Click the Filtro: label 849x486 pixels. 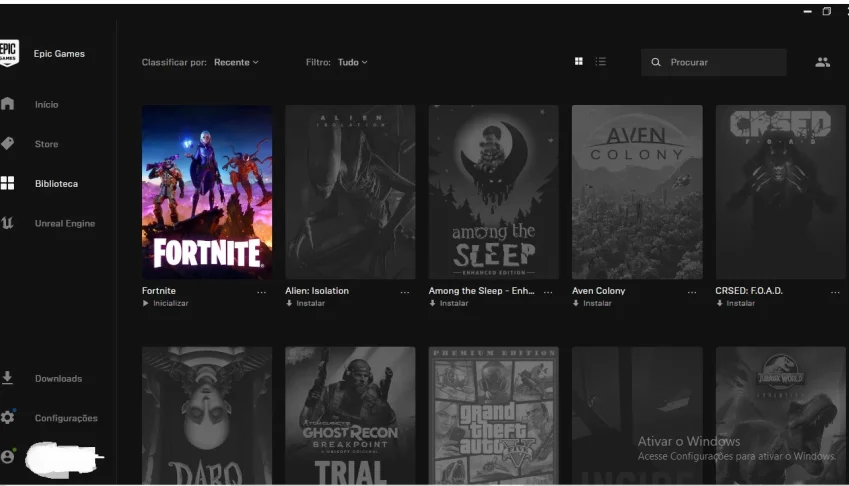[x=318, y=62]
